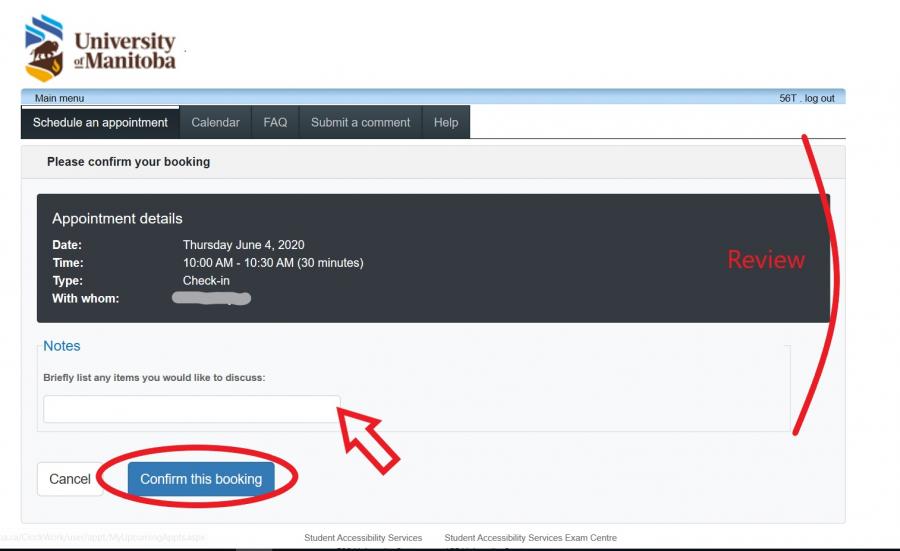Open the Help tab
Screen dimensions: 900x551
tap(446, 122)
